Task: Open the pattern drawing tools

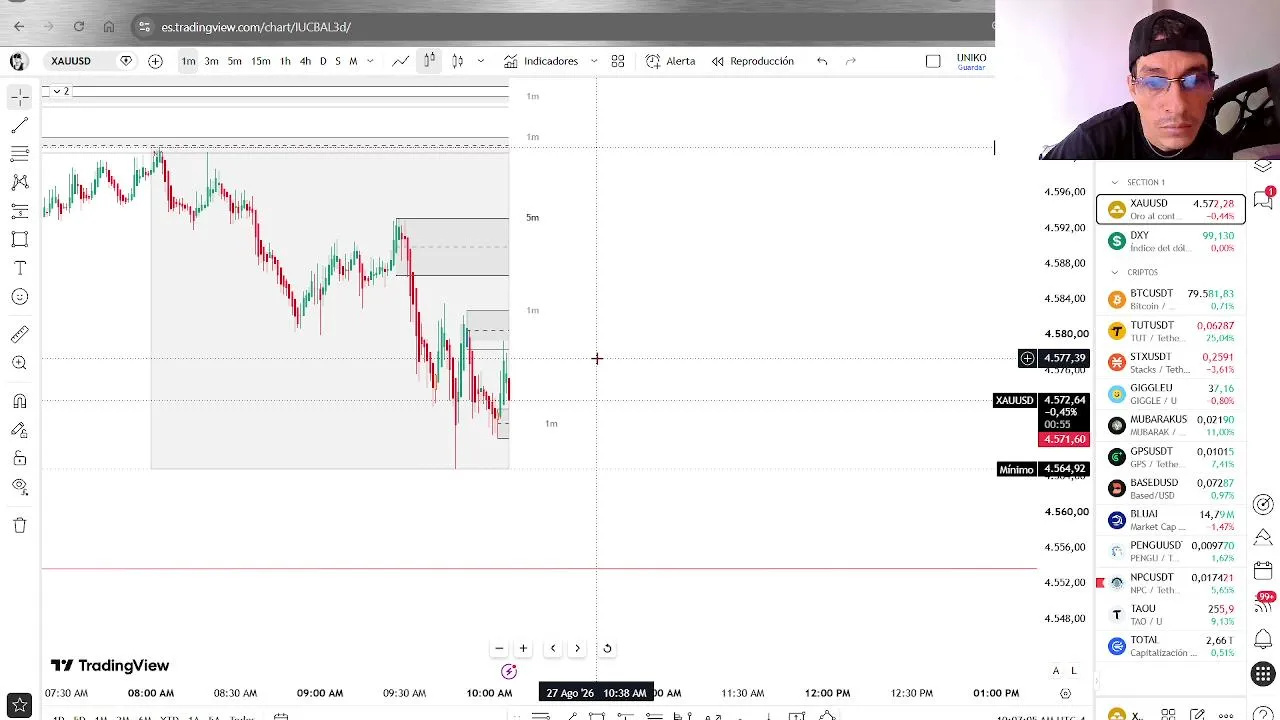Action: [x=19, y=182]
